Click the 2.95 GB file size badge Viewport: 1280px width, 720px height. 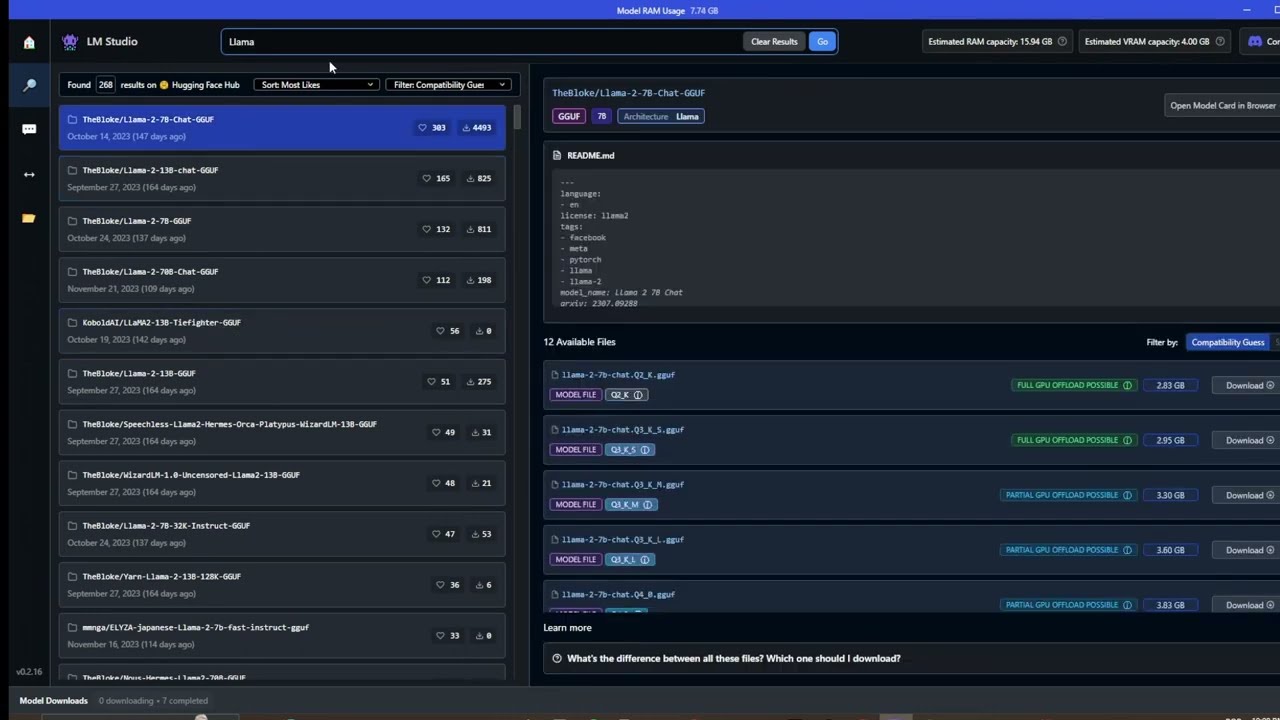pyautogui.click(x=1170, y=440)
